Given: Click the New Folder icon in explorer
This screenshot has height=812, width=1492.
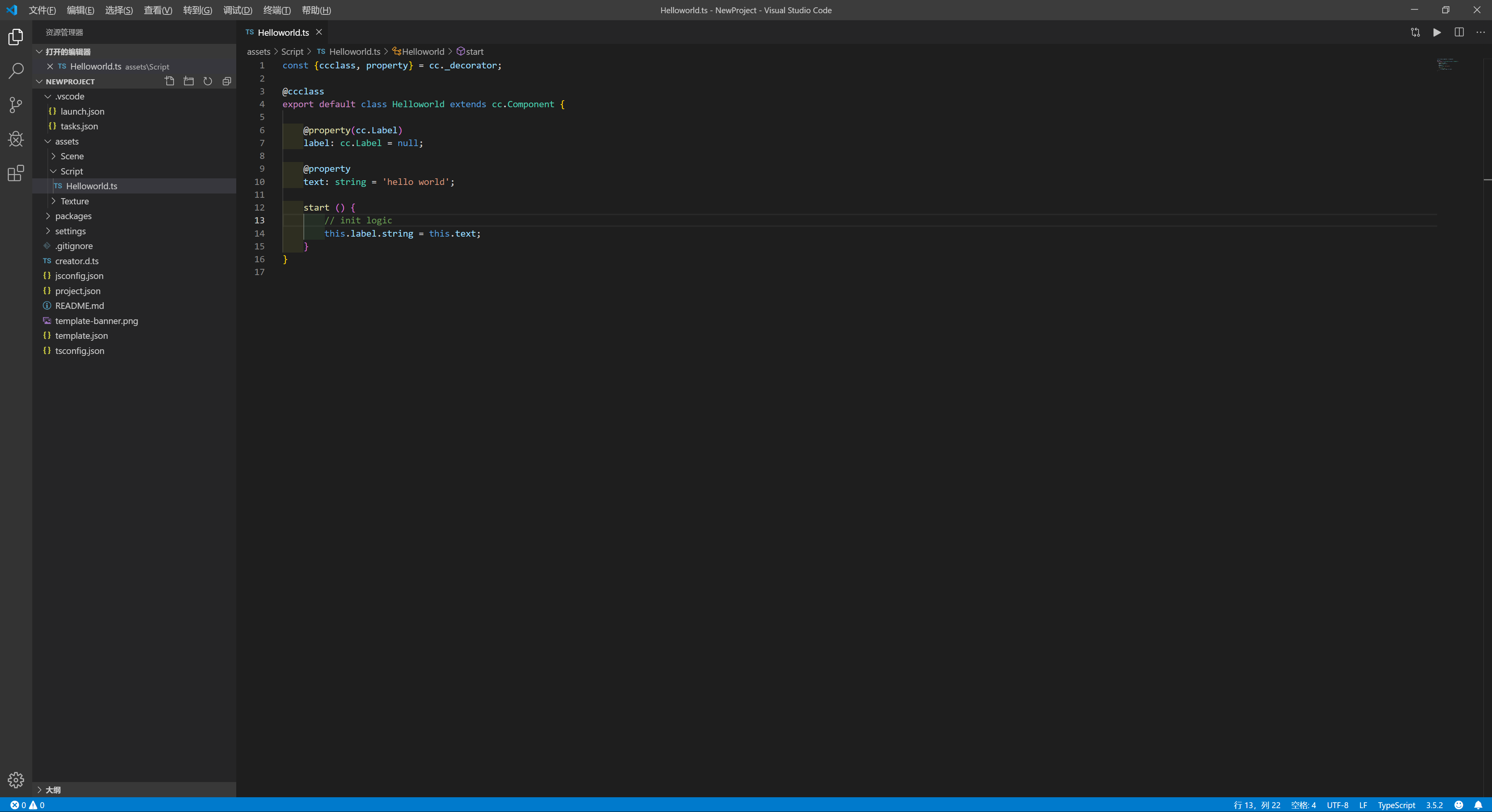Looking at the screenshot, I should [x=188, y=81].
